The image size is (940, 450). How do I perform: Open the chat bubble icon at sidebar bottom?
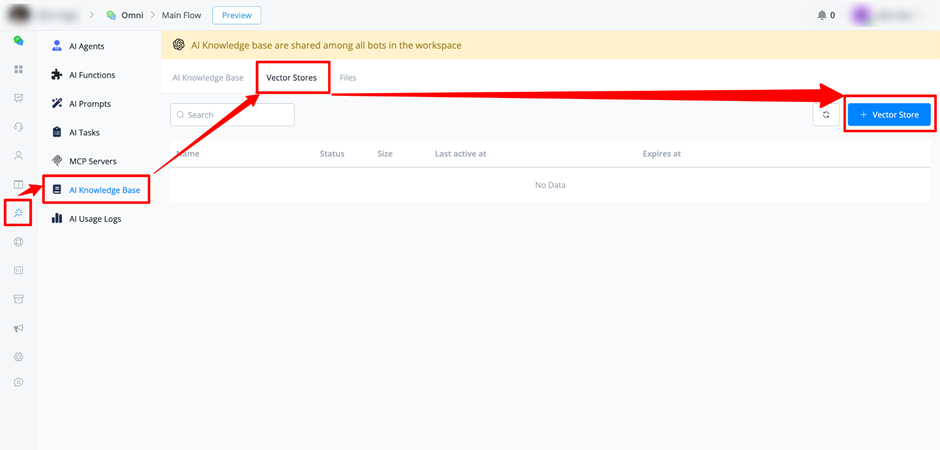19,382
